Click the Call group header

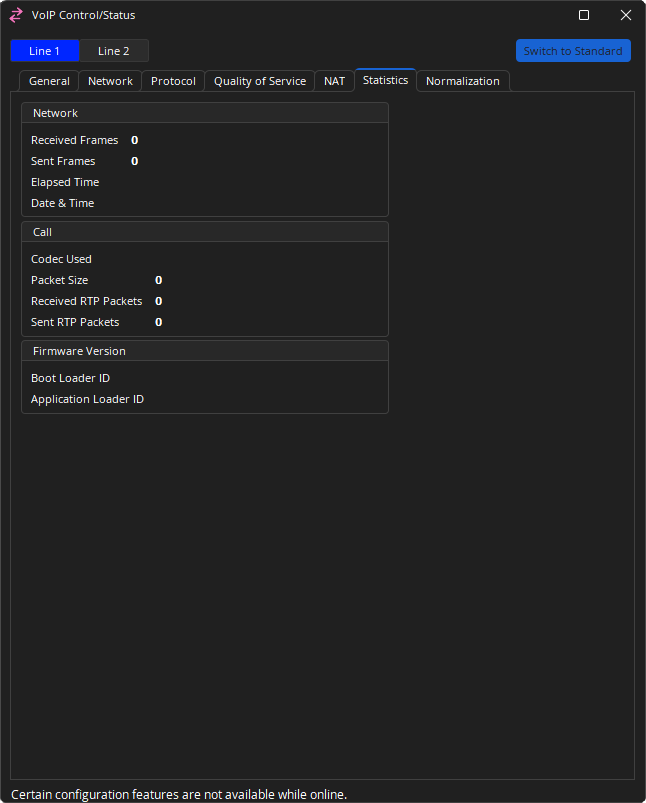coord(43,232)
